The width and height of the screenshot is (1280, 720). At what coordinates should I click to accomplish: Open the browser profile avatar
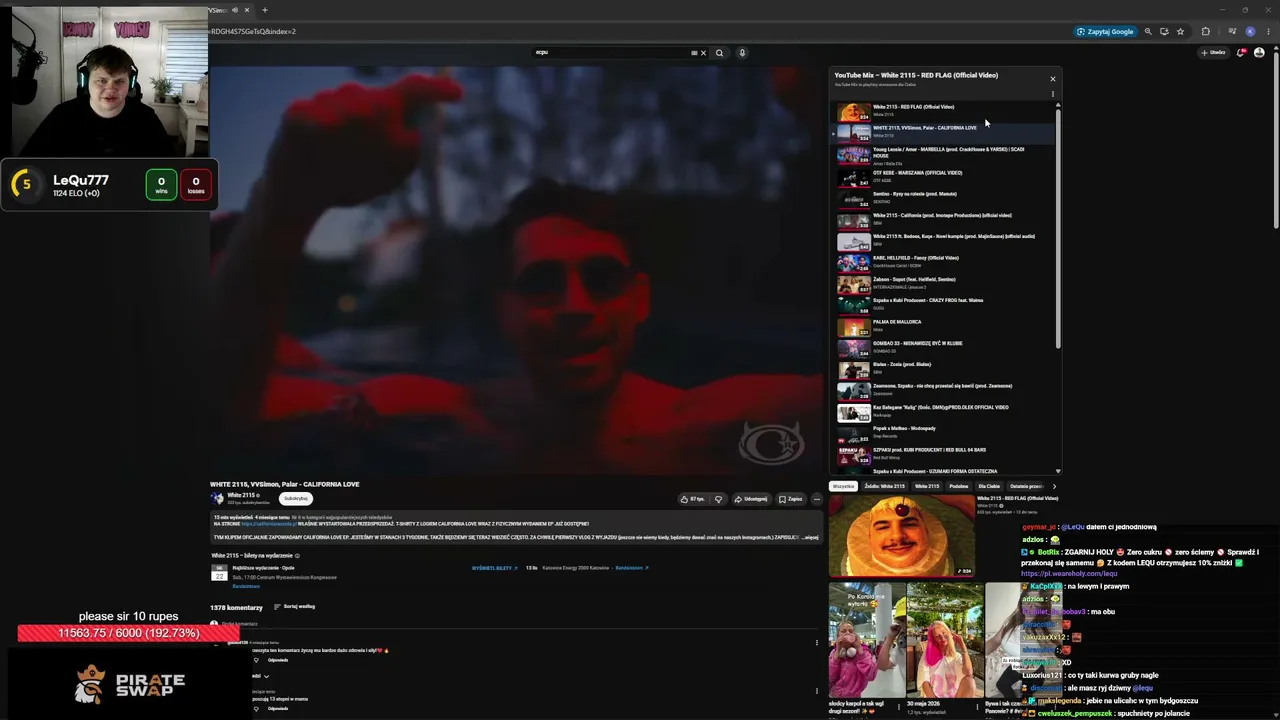coord(1250,31)
